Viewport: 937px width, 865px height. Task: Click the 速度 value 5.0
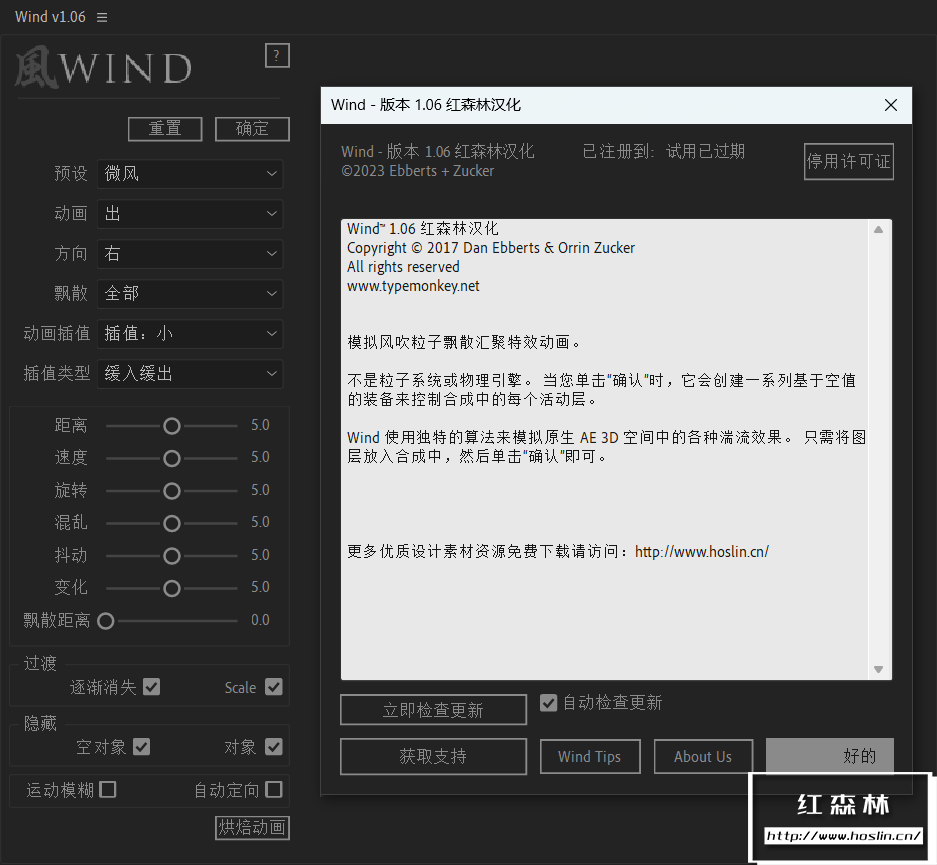(260, 458)
